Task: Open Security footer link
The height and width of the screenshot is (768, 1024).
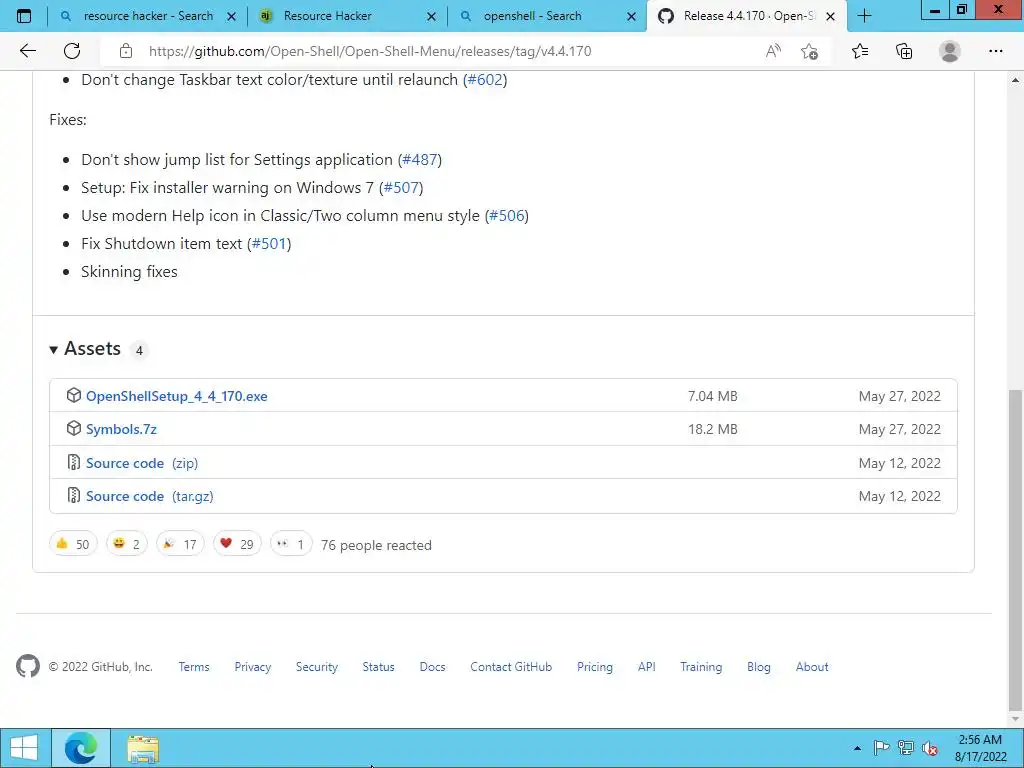Action: [x=317, y=667]
